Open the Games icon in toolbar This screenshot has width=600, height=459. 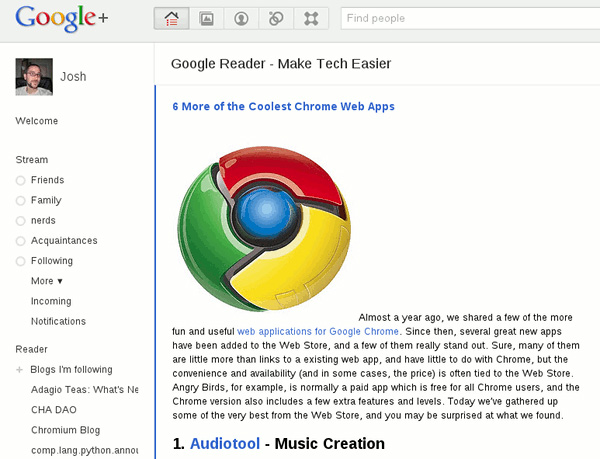click(x=311, y=18)
